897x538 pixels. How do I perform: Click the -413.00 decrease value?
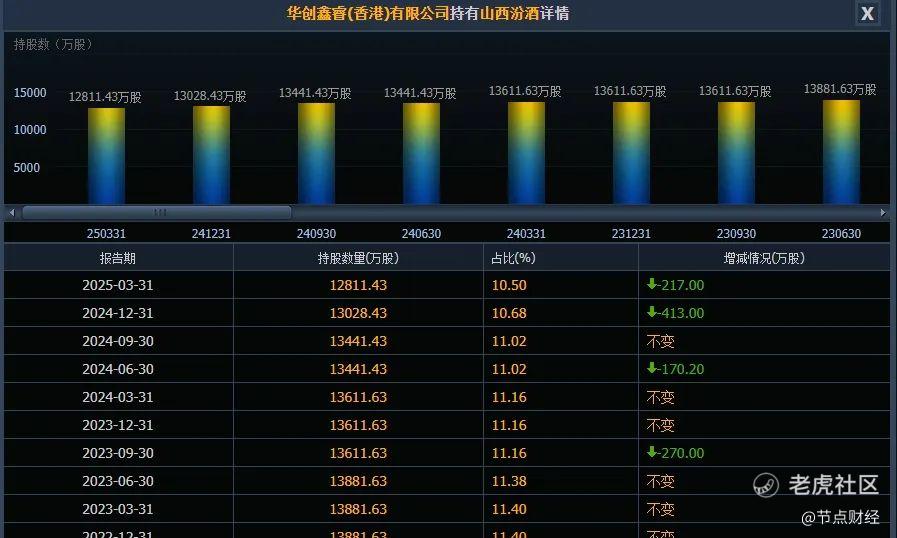(x=676, y=313)
